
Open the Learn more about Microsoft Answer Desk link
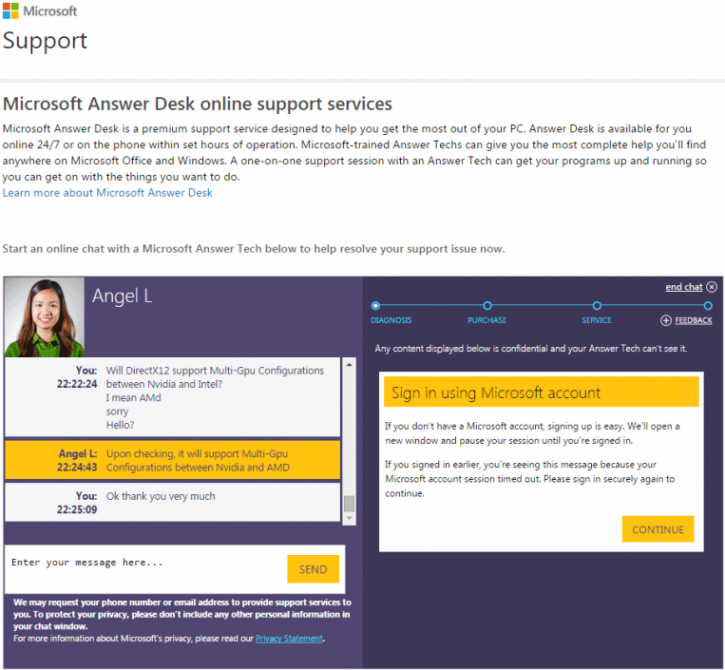pyautogui.click(x=107, y=192)
